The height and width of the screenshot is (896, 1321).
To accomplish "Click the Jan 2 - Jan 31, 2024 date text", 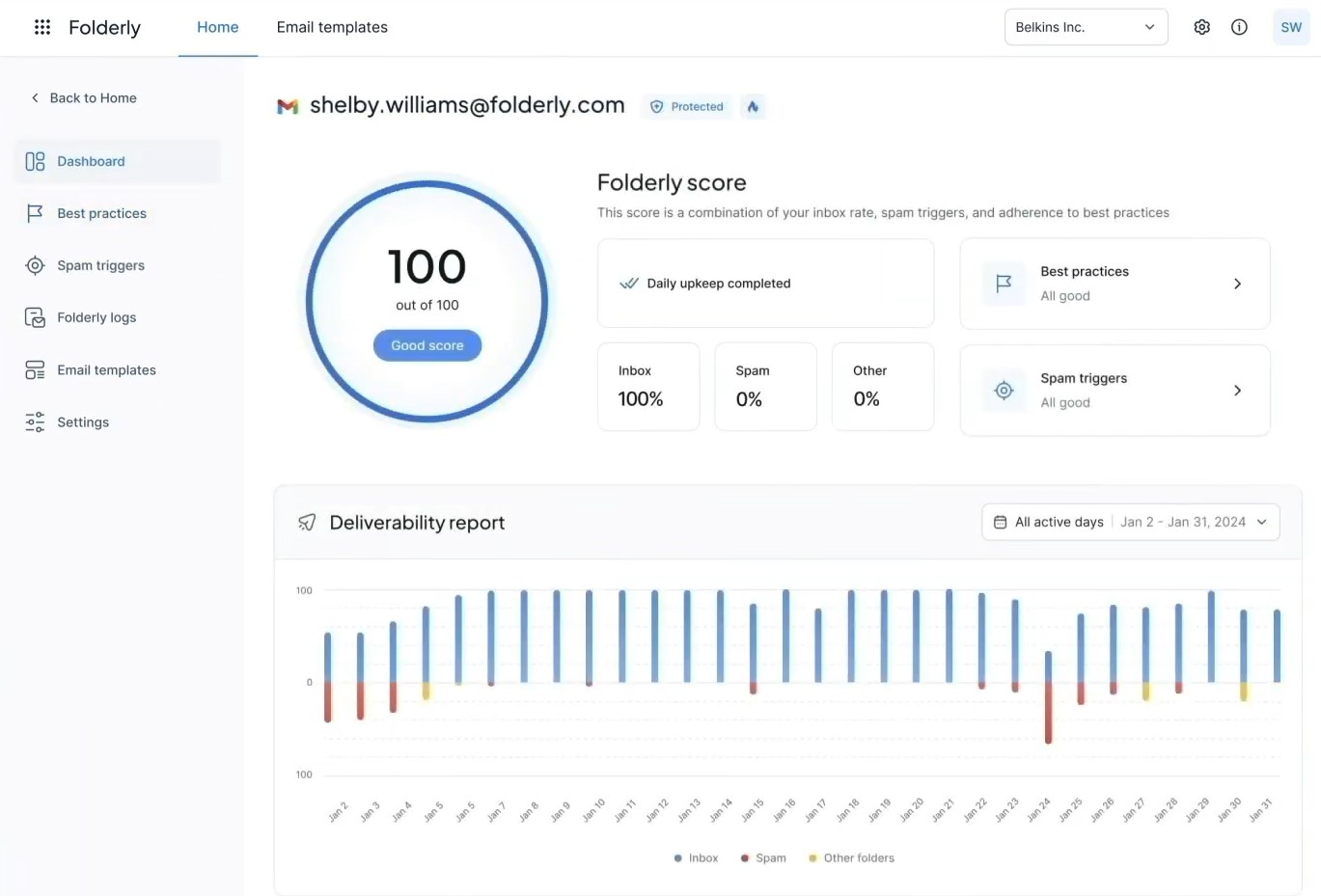I will click(1183, 522).
